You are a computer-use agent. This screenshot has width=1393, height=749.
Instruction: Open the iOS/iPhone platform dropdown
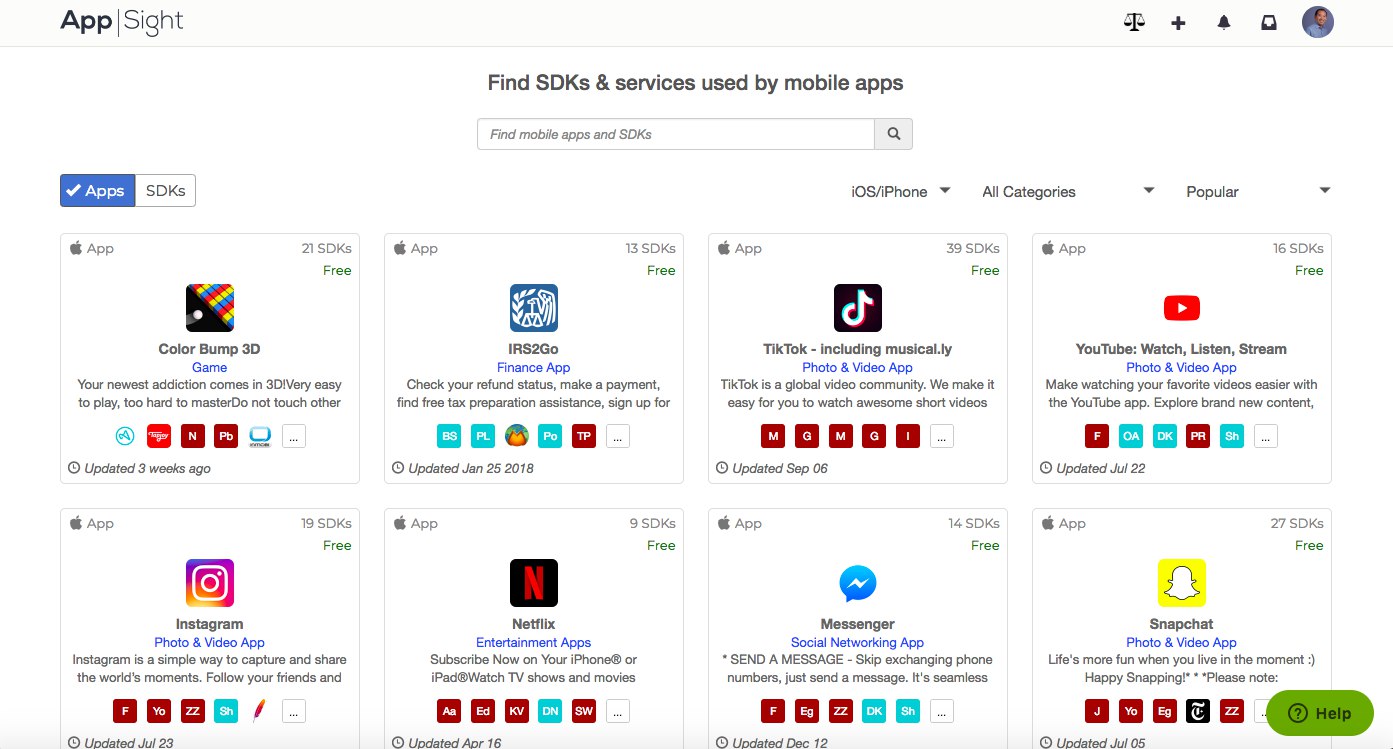point(900,192)
